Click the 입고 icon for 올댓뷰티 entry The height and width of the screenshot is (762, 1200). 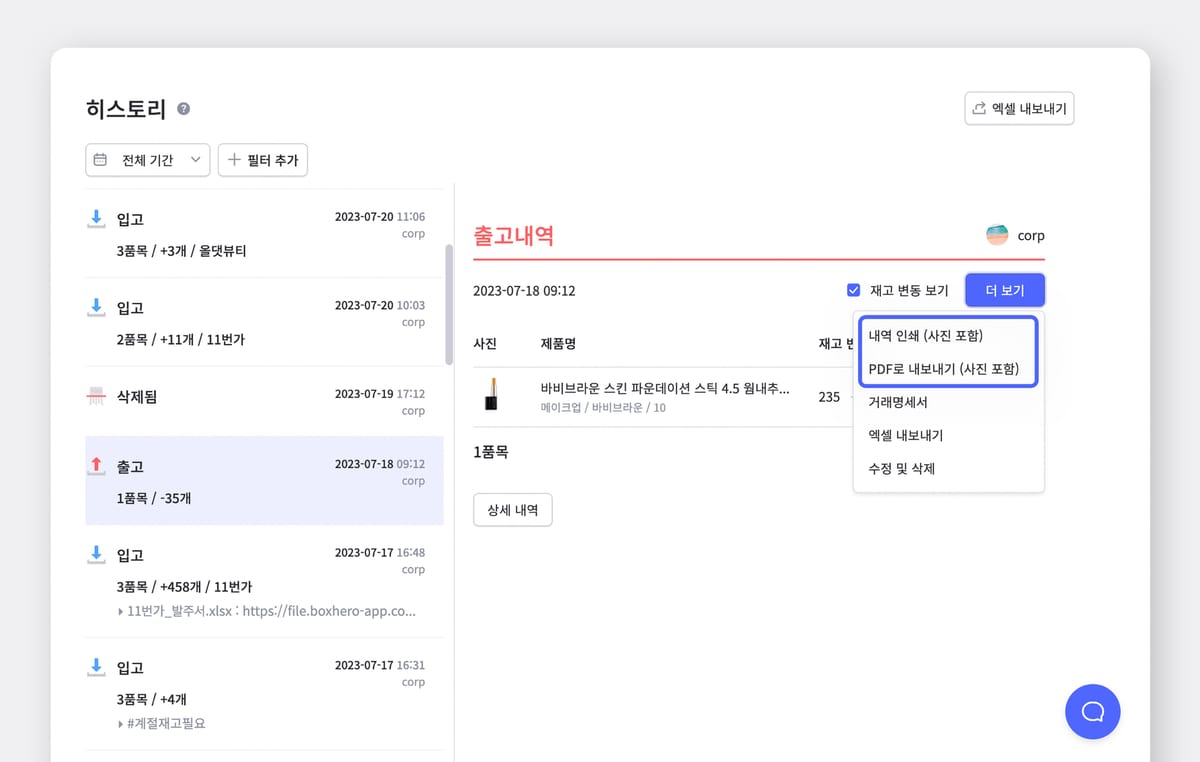click(97, 218)
